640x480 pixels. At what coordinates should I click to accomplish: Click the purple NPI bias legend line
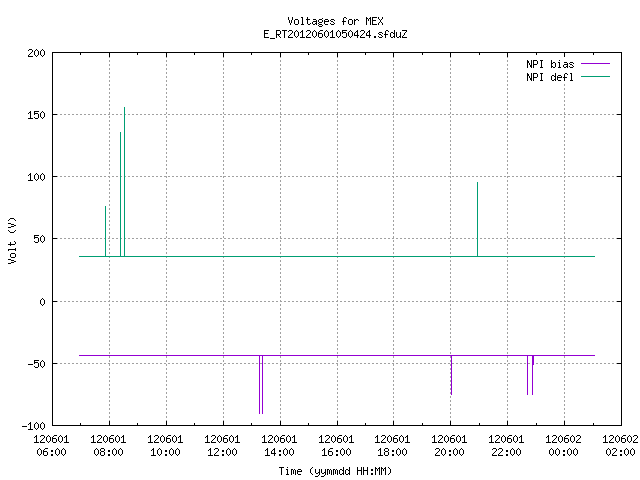click(595, 64)
